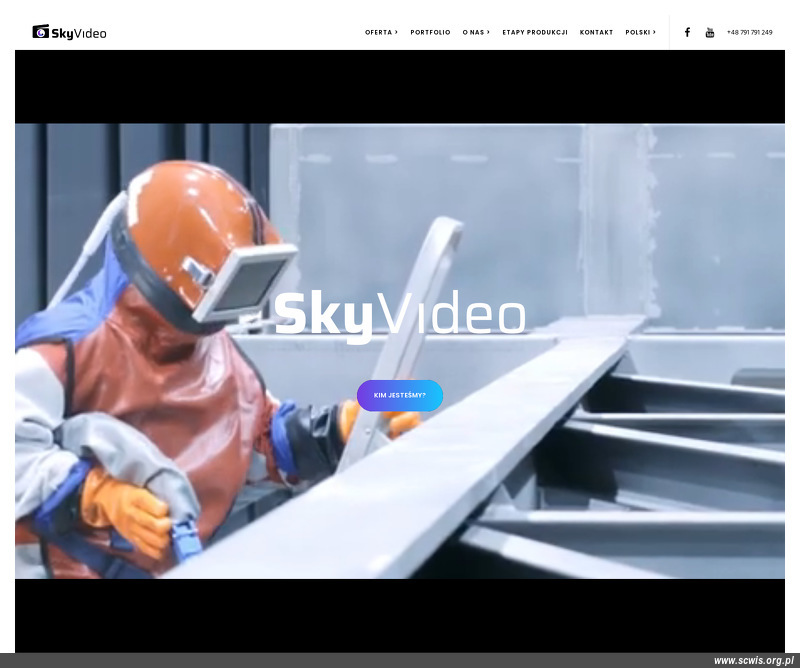
Task: Expand the O nas dropdown menu
Action: click(476, 32)
